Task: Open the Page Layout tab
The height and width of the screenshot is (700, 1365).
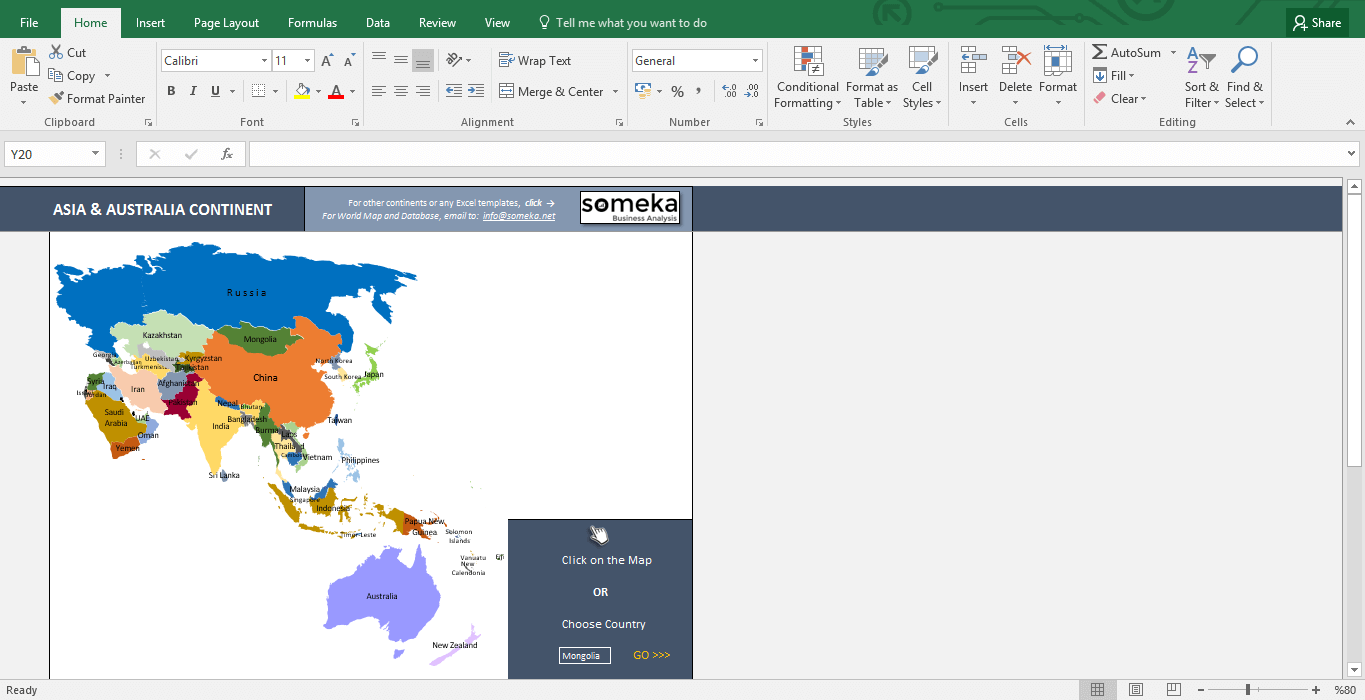Action: 226,22
